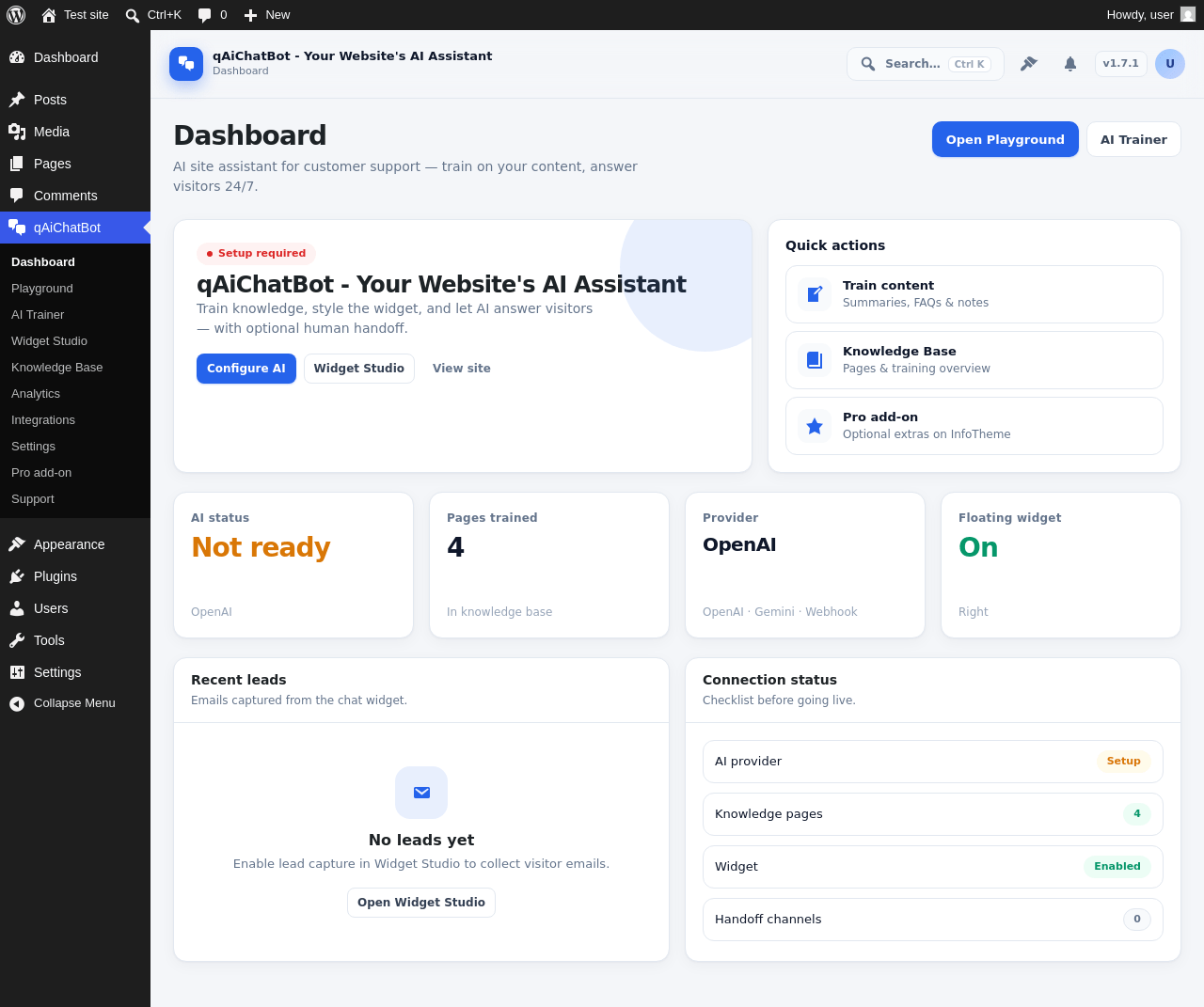Click the Knowledge pages checklist row
Screen dimensions: 1204x1007
(933, 814)
